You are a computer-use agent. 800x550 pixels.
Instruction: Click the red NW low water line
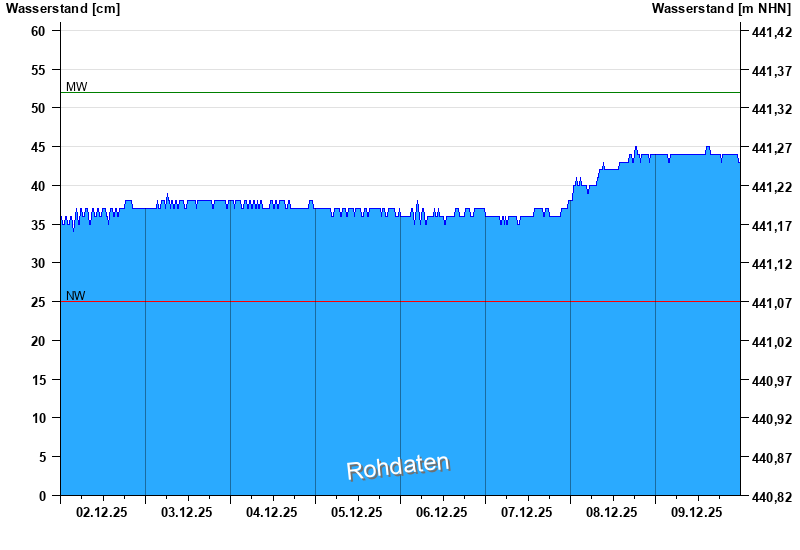tap(401, 302)
